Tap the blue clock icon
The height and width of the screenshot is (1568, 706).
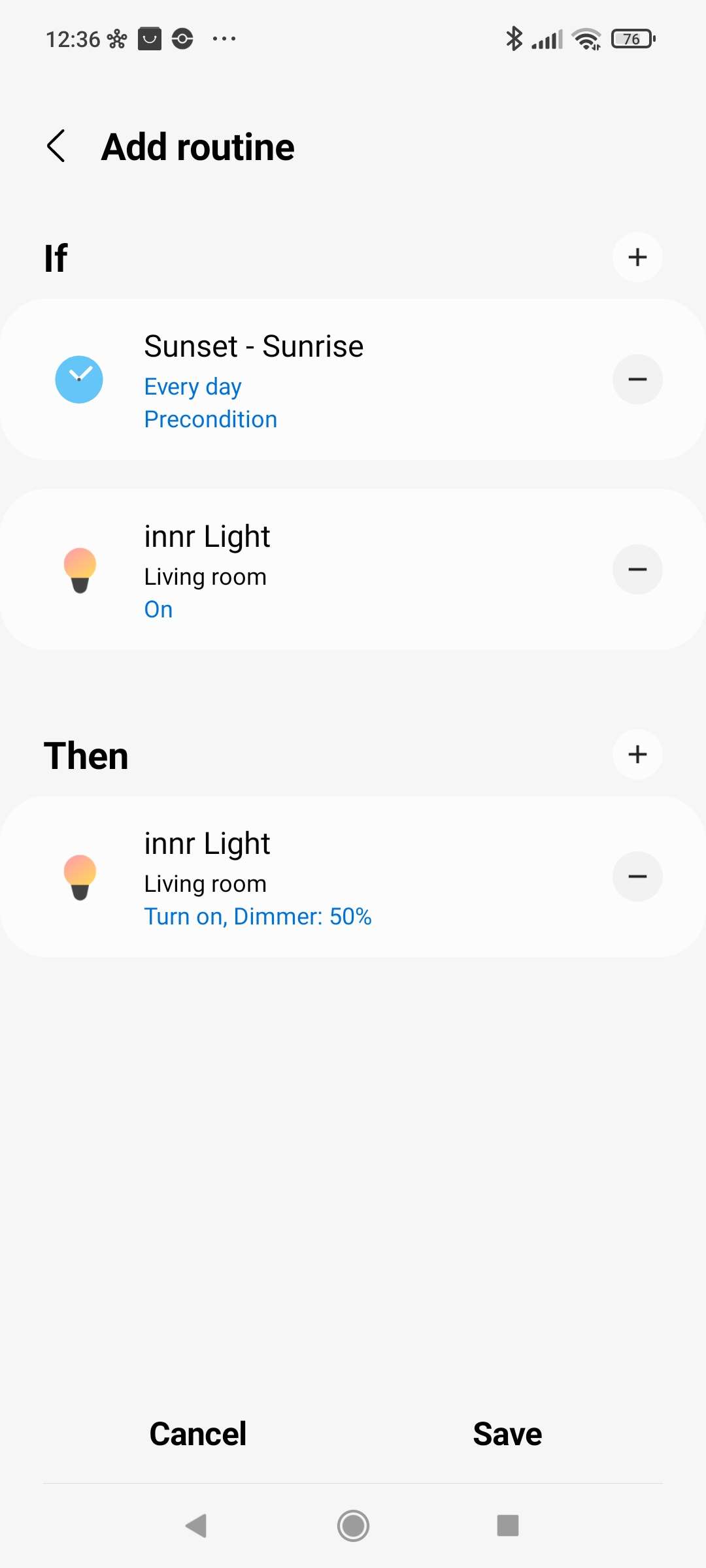(x=79, y=380)
